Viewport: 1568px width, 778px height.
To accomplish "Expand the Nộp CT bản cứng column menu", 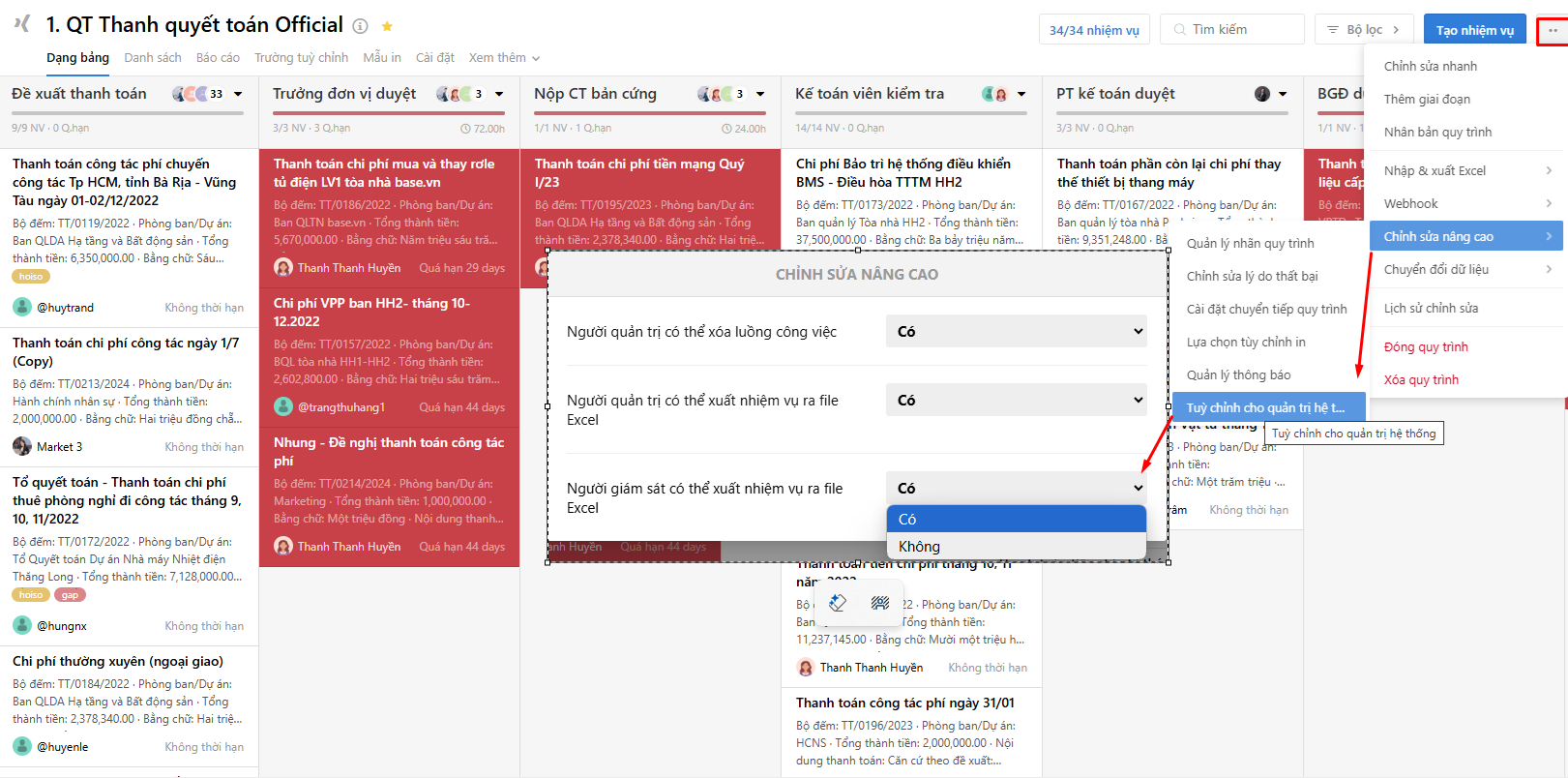I will pyautogui.click(x=760, y=94).
